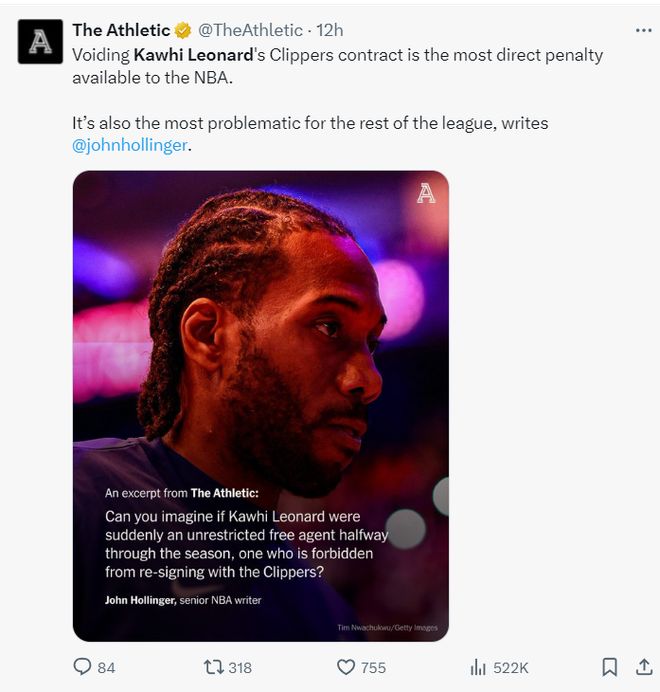Click the Athletic logo on the image
Screen dimensions: 660x692
coord(426,194)
